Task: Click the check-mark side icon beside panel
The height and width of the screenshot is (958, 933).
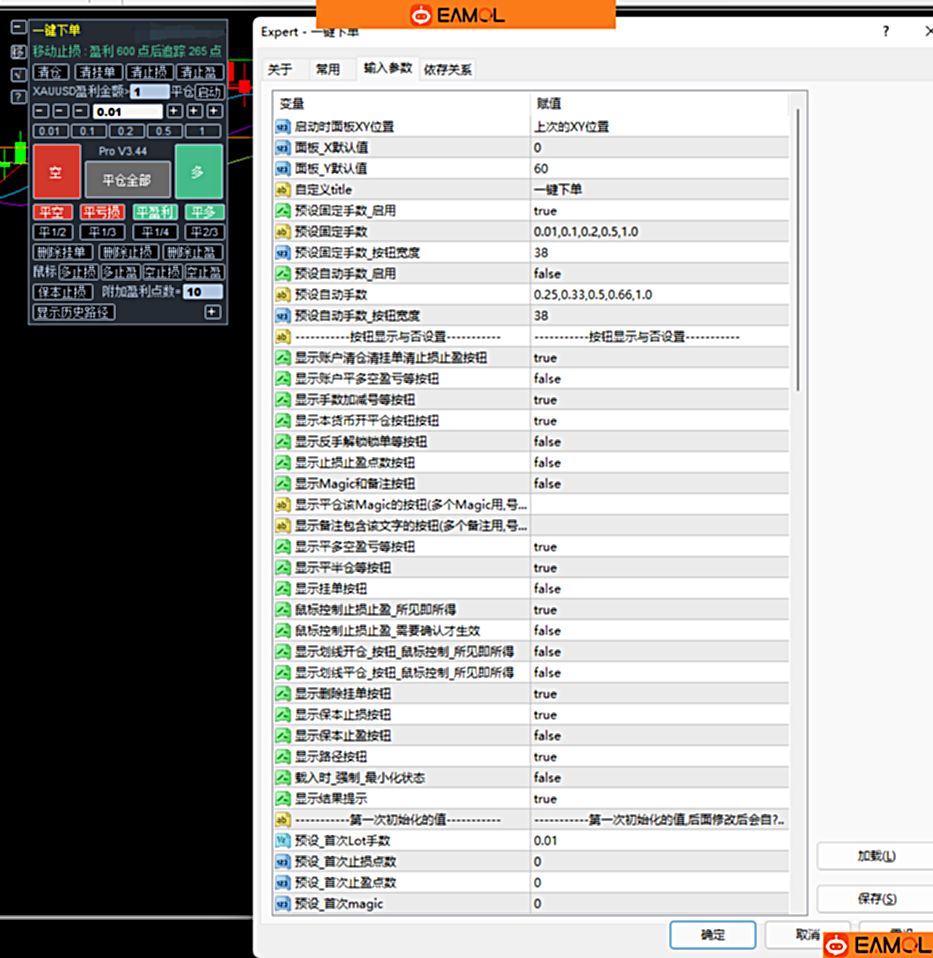Action: click(18, 75)
